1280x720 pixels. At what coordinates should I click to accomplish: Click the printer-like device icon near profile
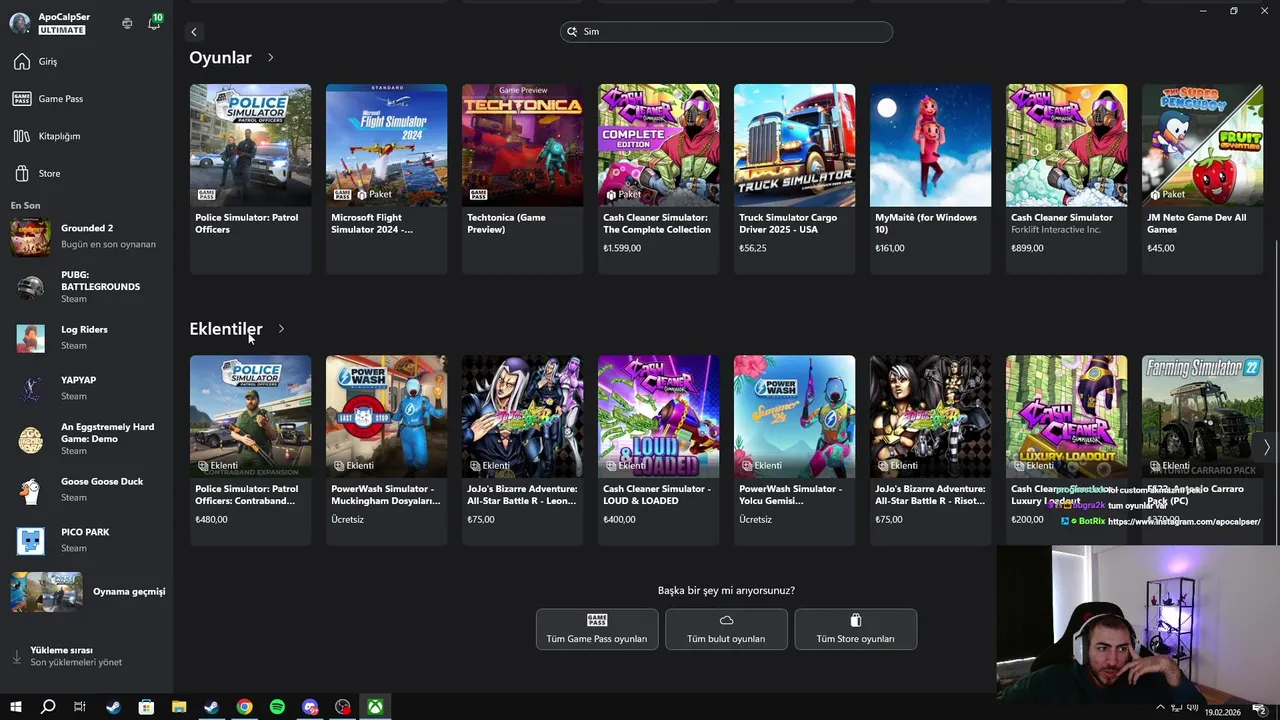click(x=127, y=23)
